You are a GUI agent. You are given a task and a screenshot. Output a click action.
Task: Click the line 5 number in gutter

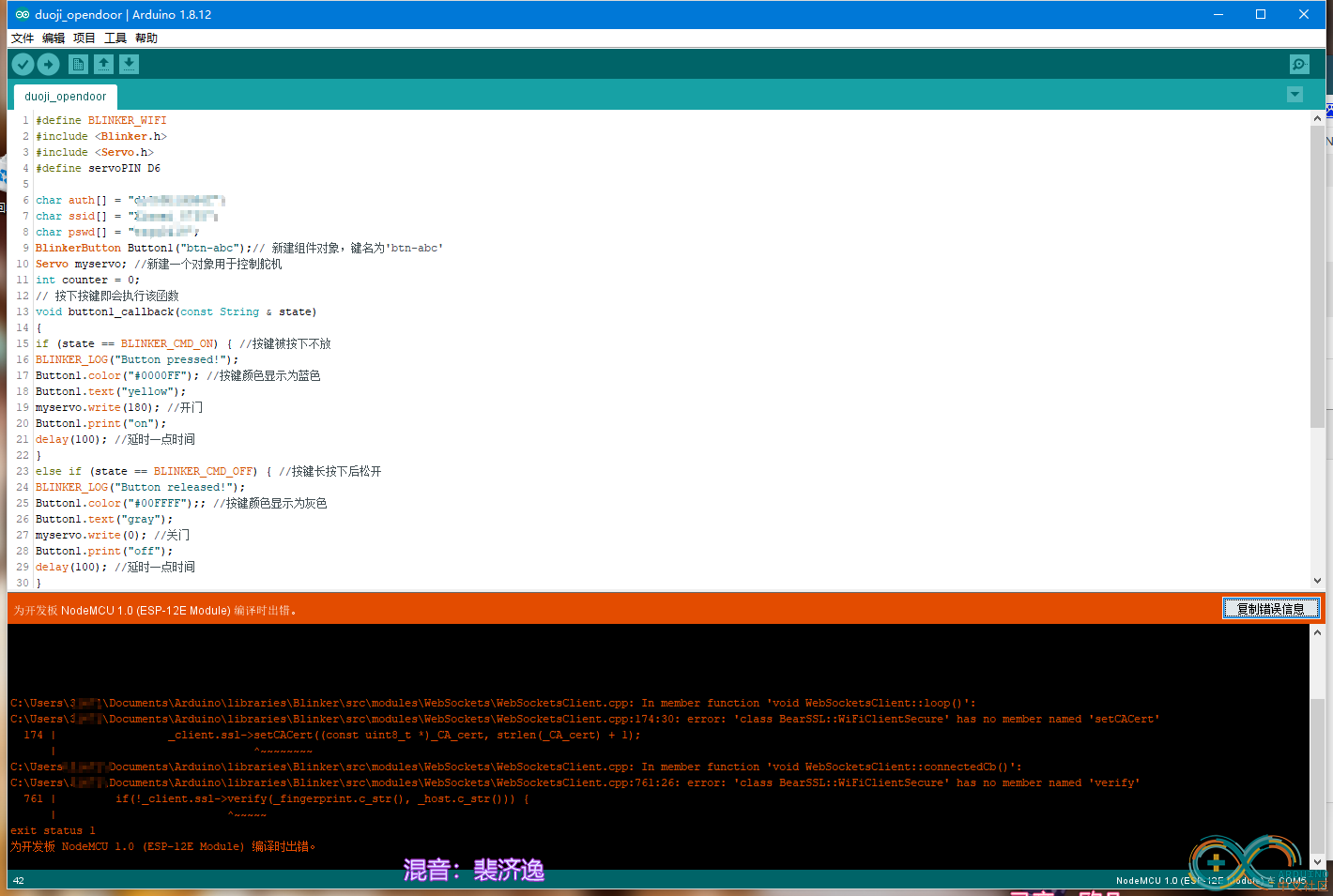(x=25, y=184)
